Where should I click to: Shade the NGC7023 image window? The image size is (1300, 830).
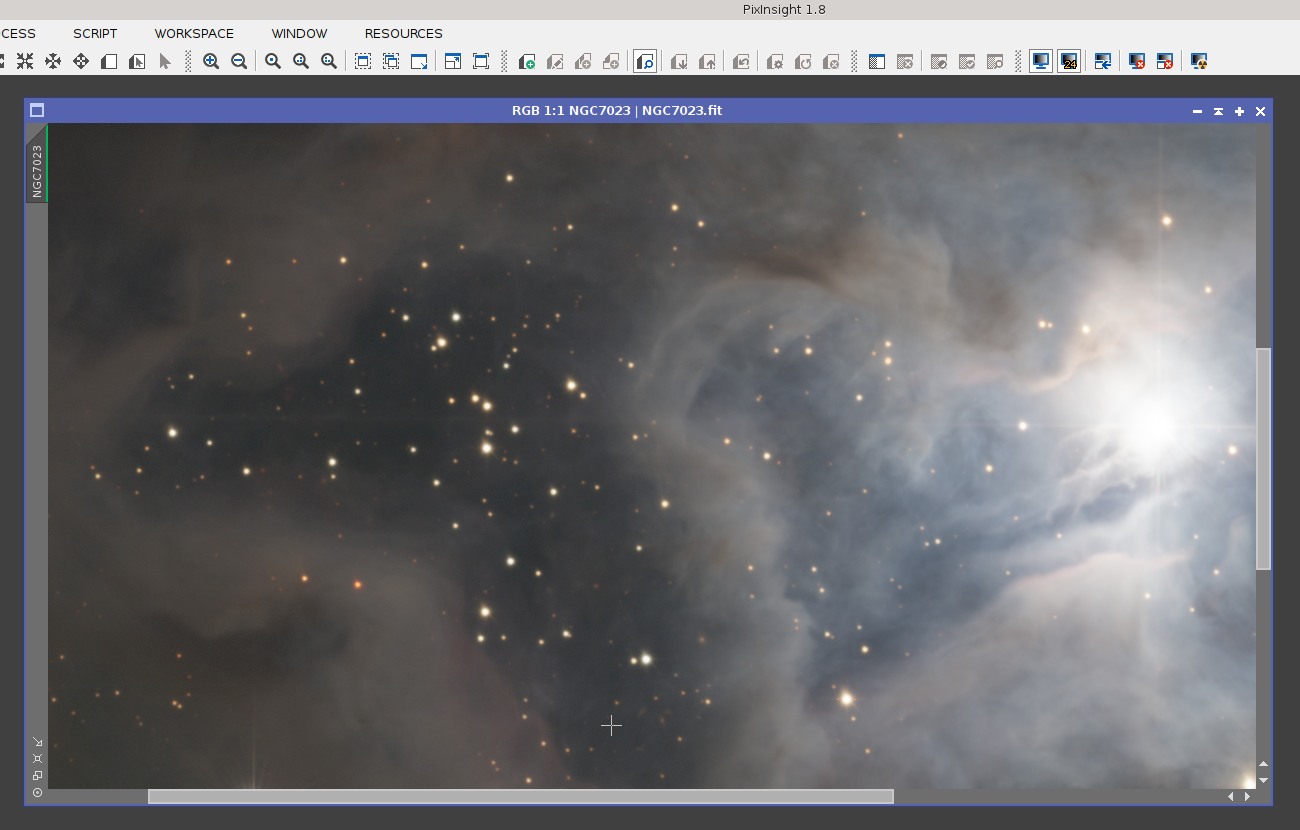(1218, 111)
